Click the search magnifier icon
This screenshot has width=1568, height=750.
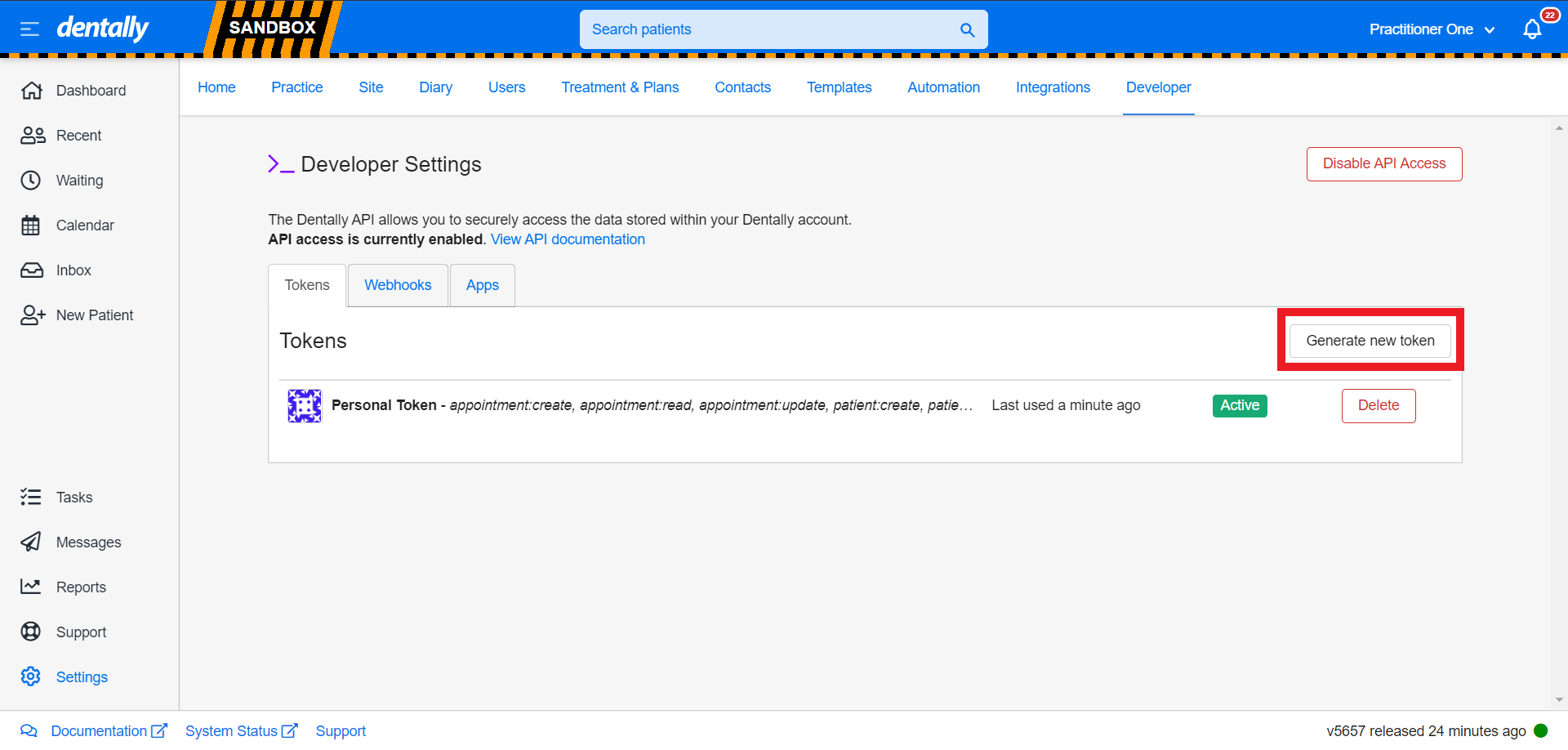click(967, 30)
